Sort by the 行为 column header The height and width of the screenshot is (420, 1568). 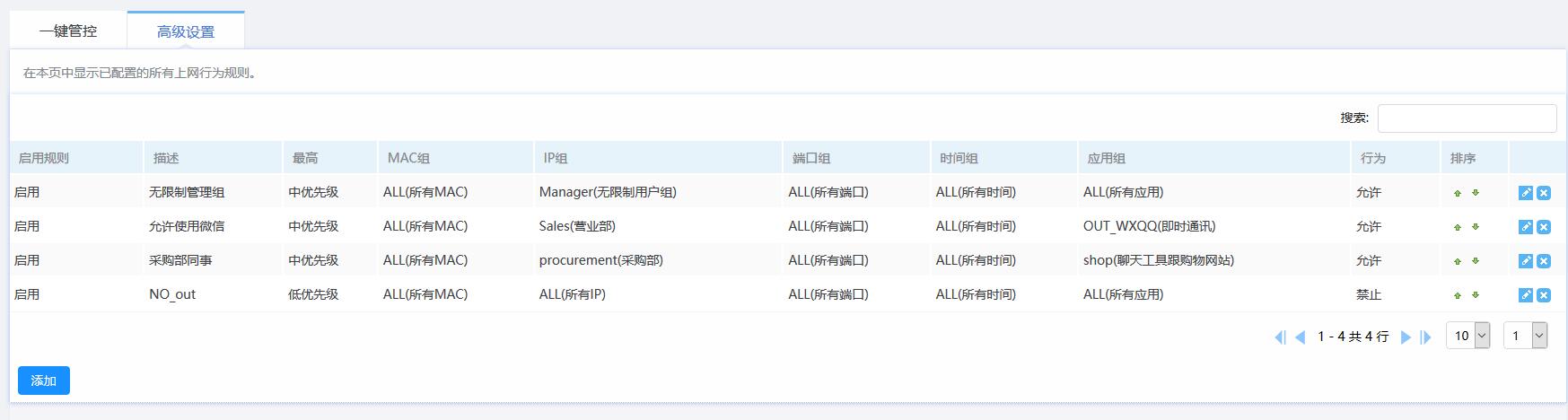pos(1372,158)
